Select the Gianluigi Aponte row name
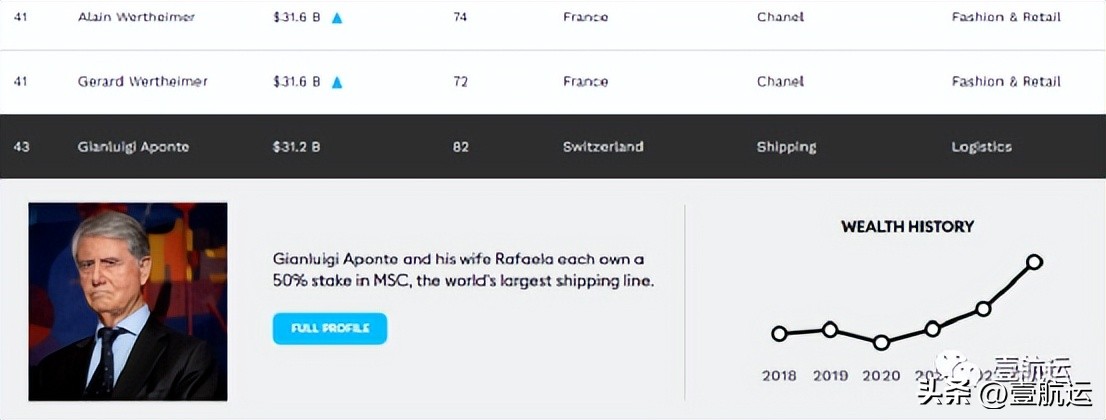The width and height of the screenshot is (1106, 420). tap(133, 147)
